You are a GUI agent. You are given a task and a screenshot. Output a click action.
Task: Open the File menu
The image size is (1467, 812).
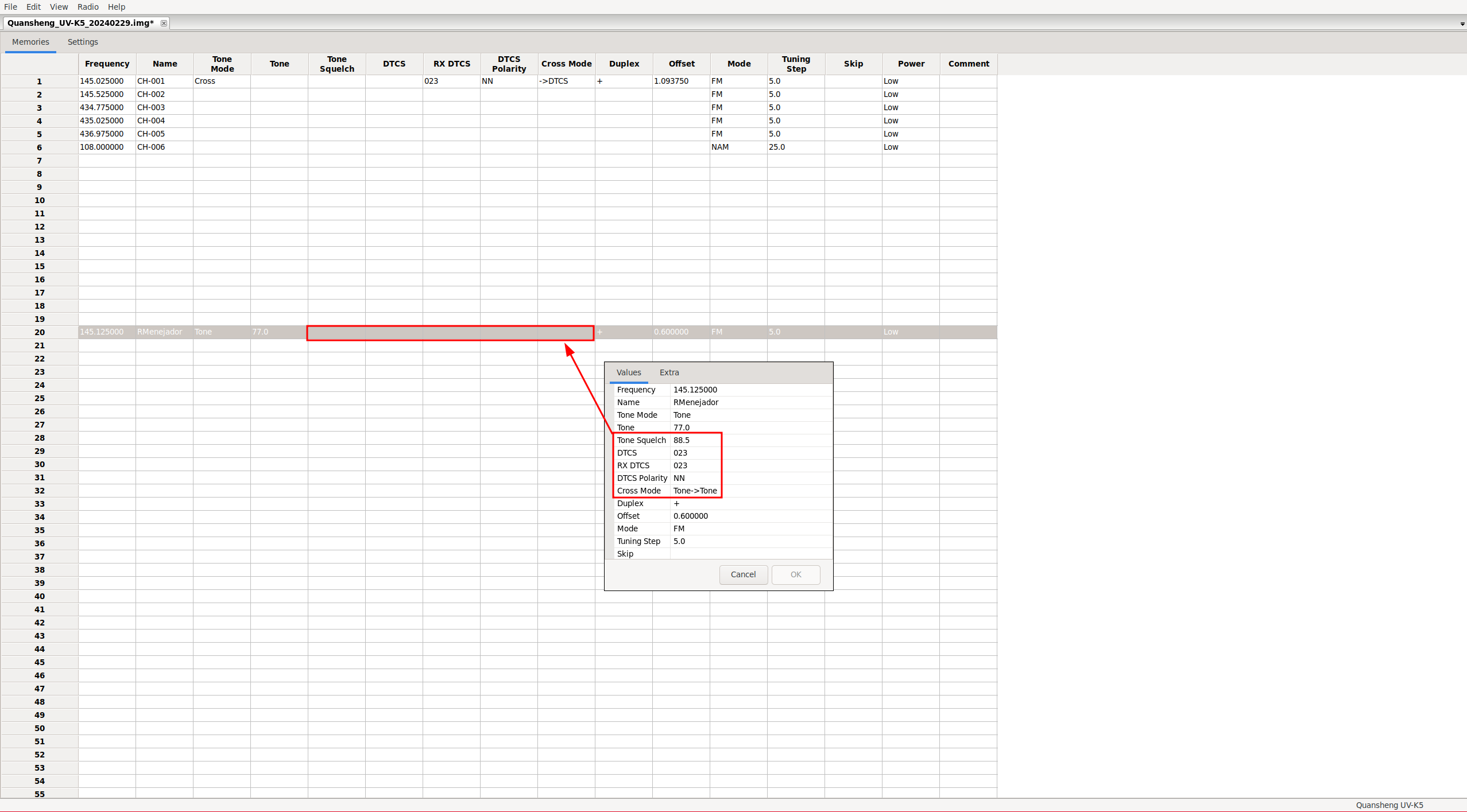click(10, 7)
